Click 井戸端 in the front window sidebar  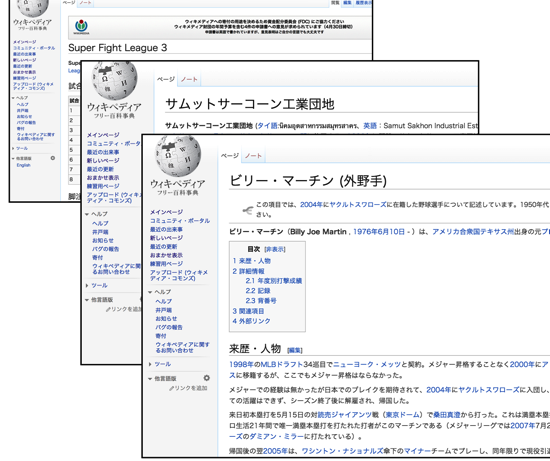point(163,310)
